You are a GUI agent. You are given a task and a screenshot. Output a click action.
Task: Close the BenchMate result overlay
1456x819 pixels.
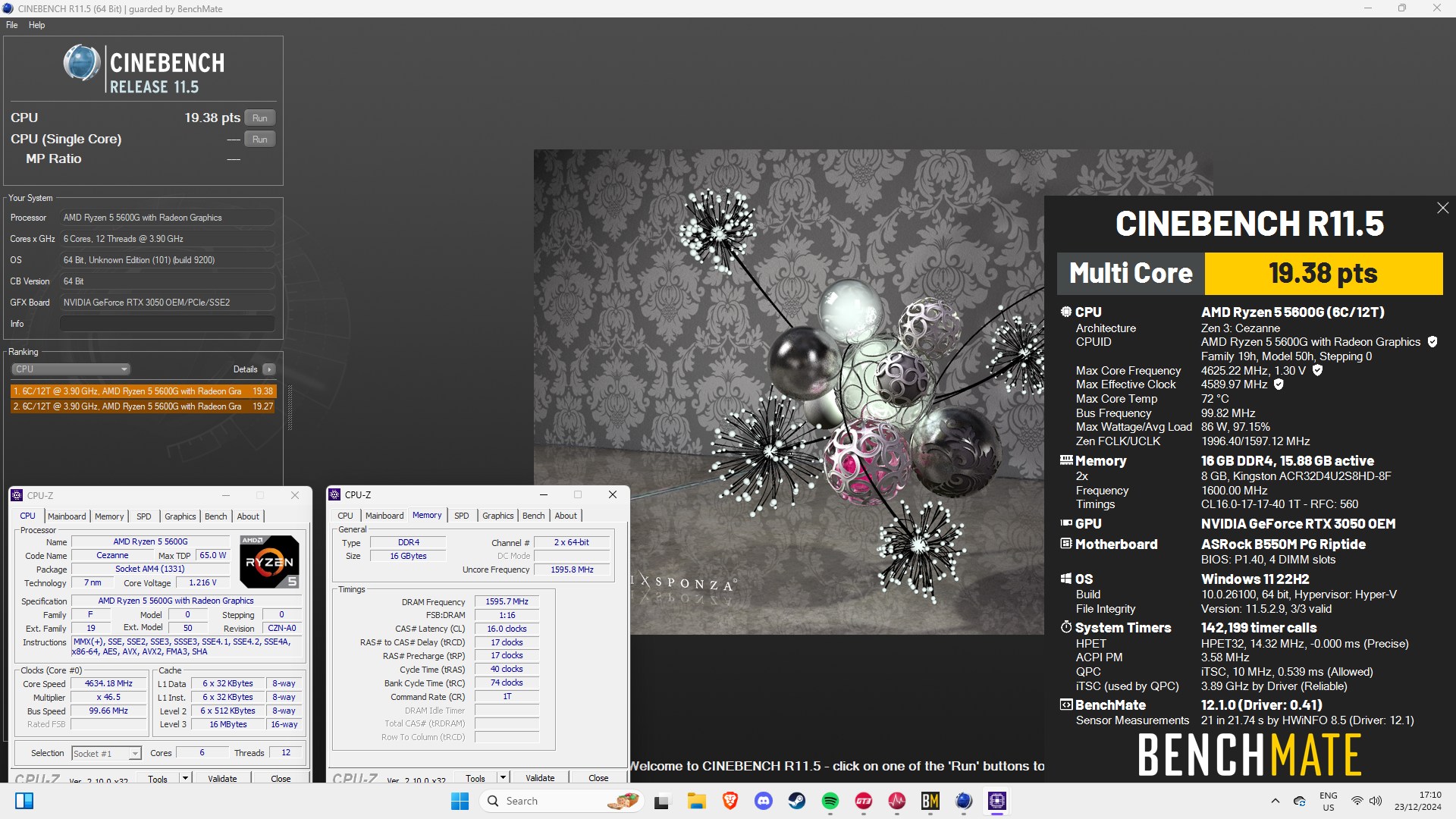1442,208
